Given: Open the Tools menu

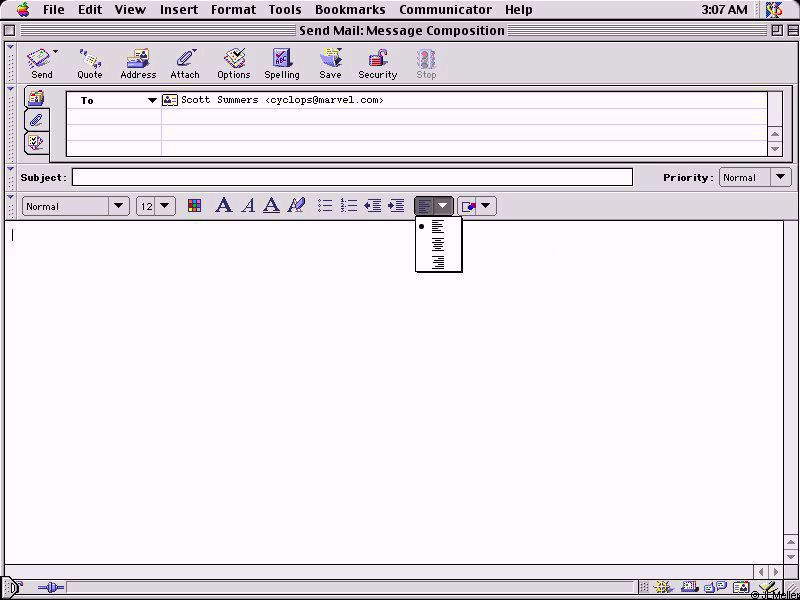Looking at the screenshot, I should coord(285,10).
